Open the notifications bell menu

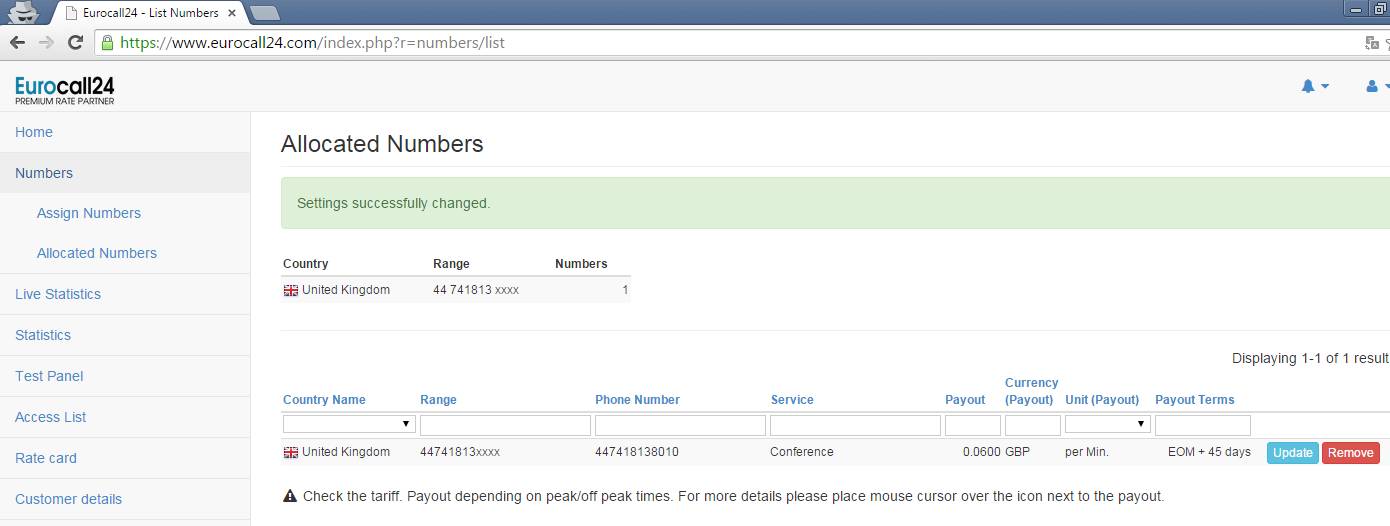click(1314, 87)
